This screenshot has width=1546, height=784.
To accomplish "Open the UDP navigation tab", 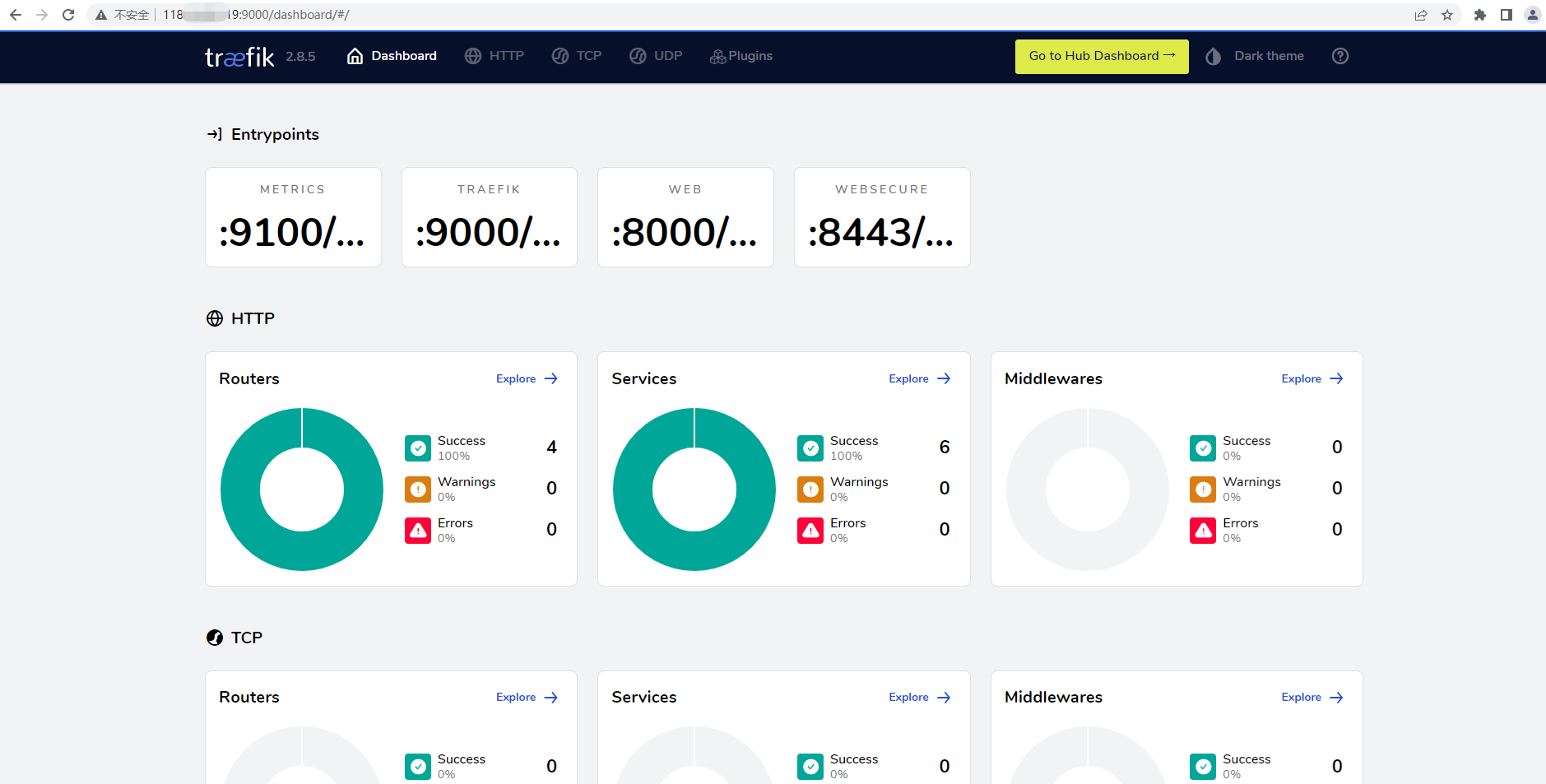I will [x=656, y=56].
